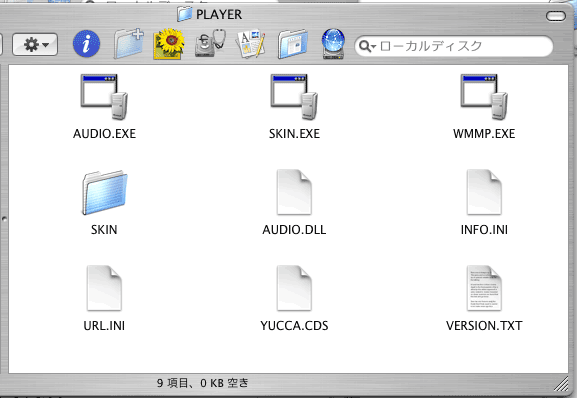This screenshot has height=398, width=577.
Task: Click the WMMP.EXE filename label
Action: point(484,134)
